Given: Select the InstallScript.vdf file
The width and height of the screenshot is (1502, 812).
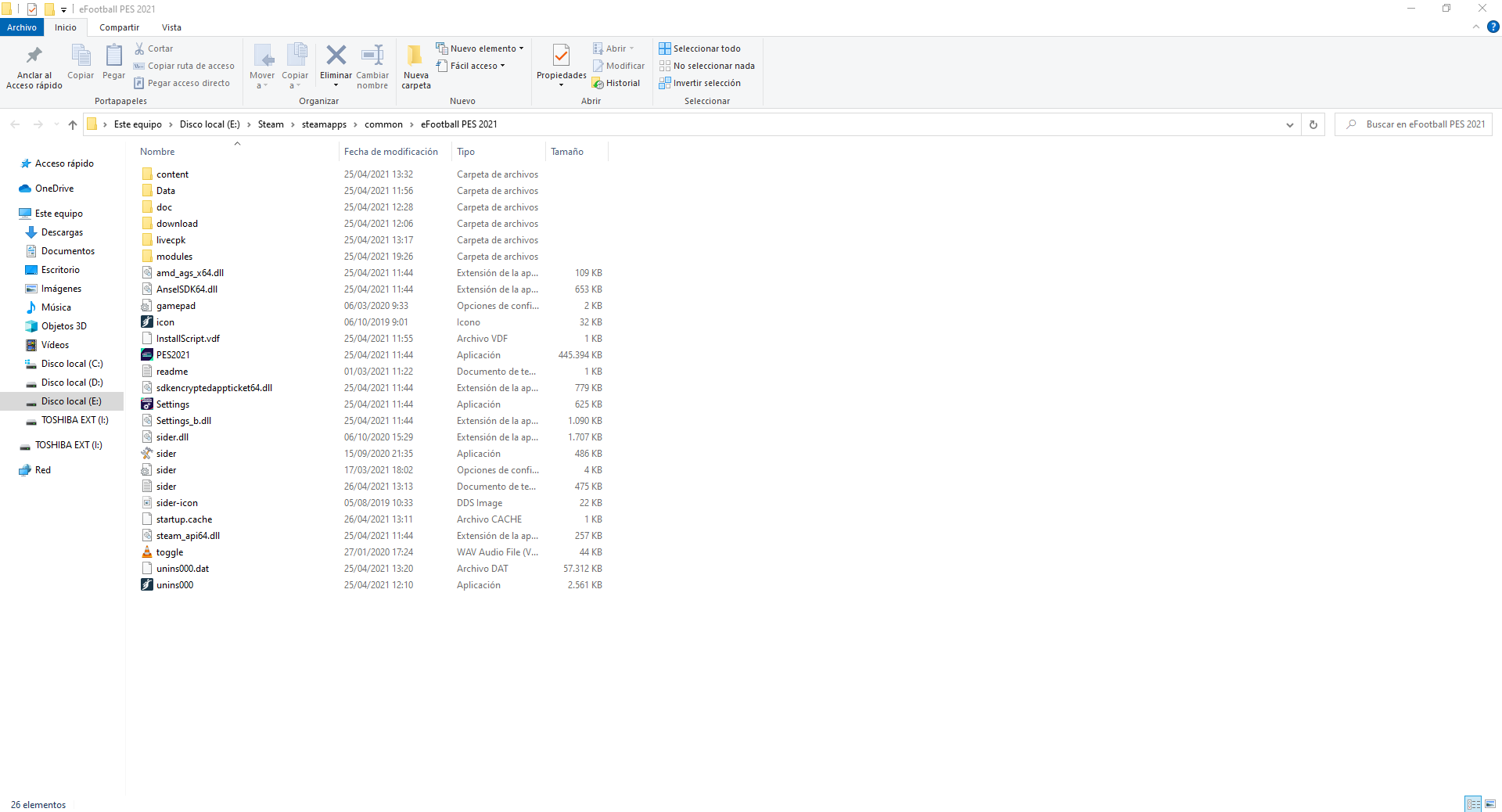Looking at the screenshot, I should 188,339.
